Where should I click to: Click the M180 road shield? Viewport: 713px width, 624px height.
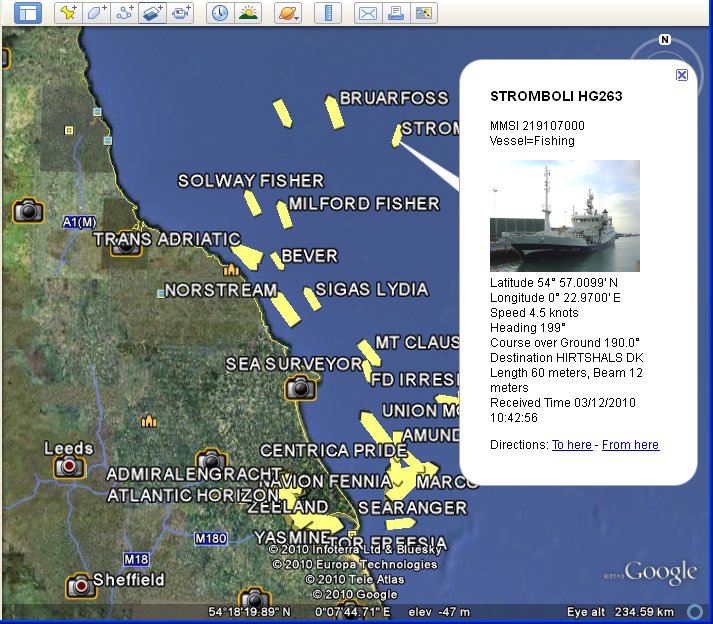[x=211, y=538]
